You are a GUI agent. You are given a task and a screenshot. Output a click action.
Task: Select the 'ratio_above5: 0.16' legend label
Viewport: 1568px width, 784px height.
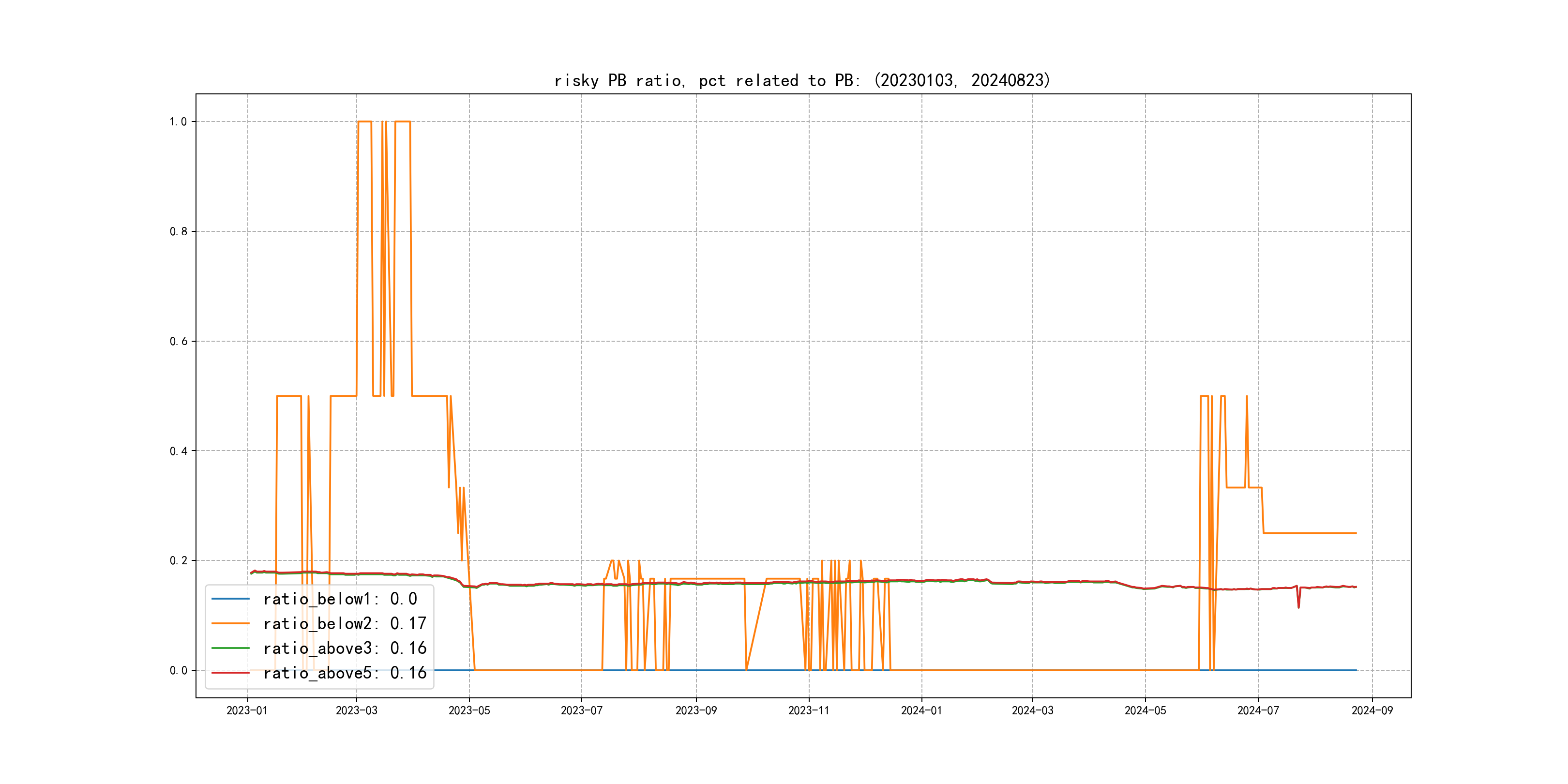pos(345,673)
